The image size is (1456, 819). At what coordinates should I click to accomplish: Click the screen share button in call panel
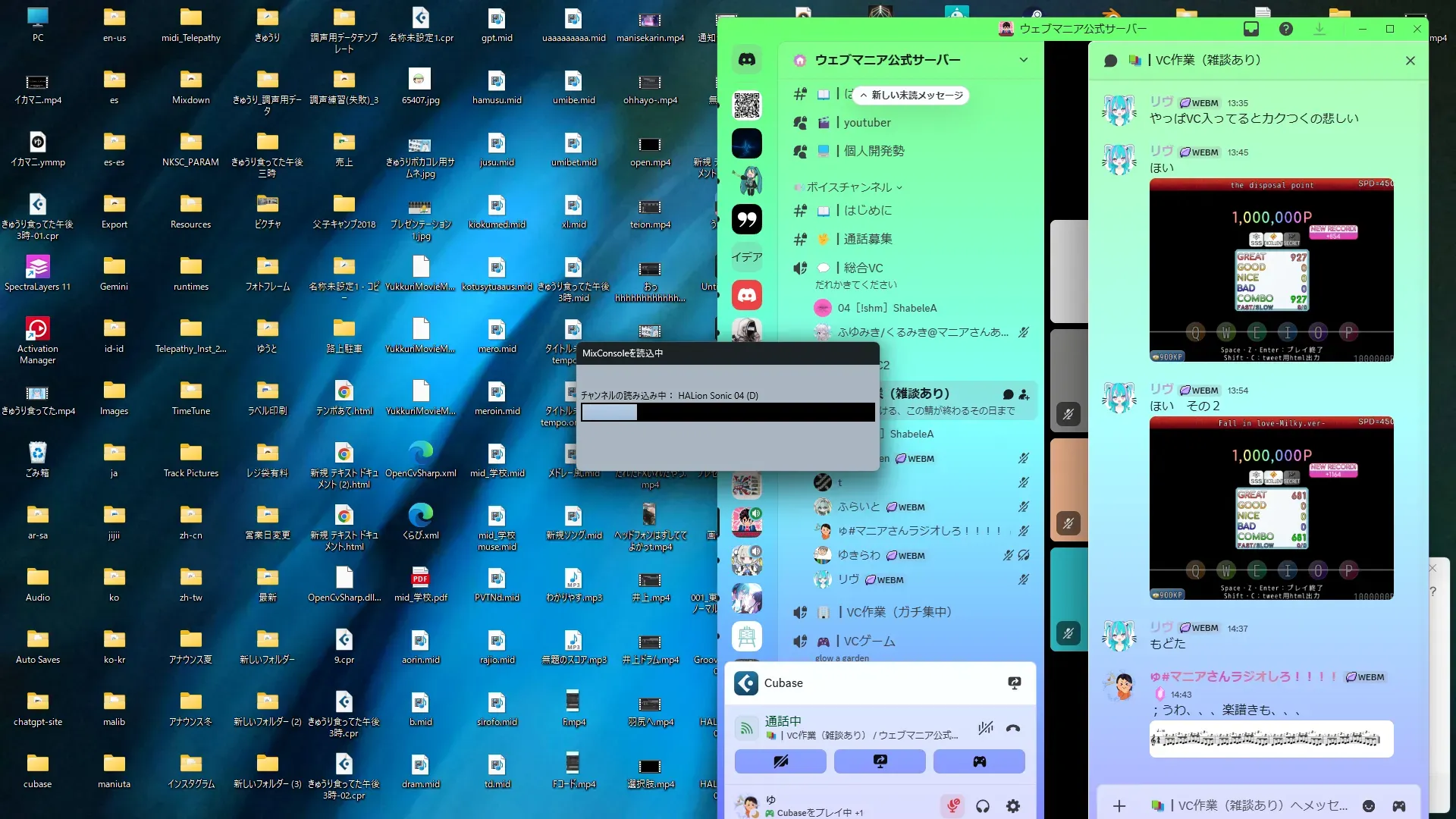880,761
